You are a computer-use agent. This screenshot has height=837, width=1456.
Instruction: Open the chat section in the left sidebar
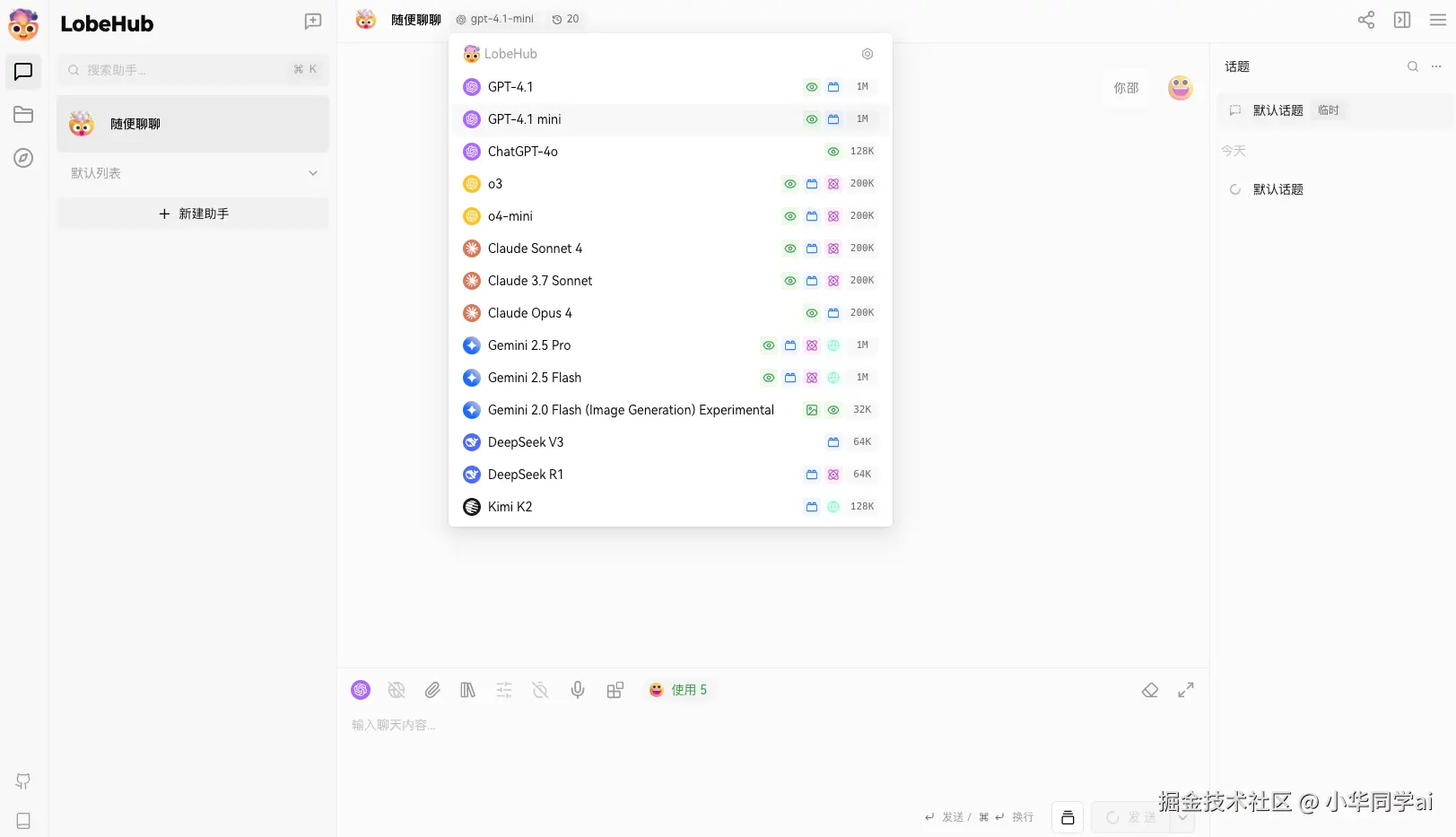[23, 72]
